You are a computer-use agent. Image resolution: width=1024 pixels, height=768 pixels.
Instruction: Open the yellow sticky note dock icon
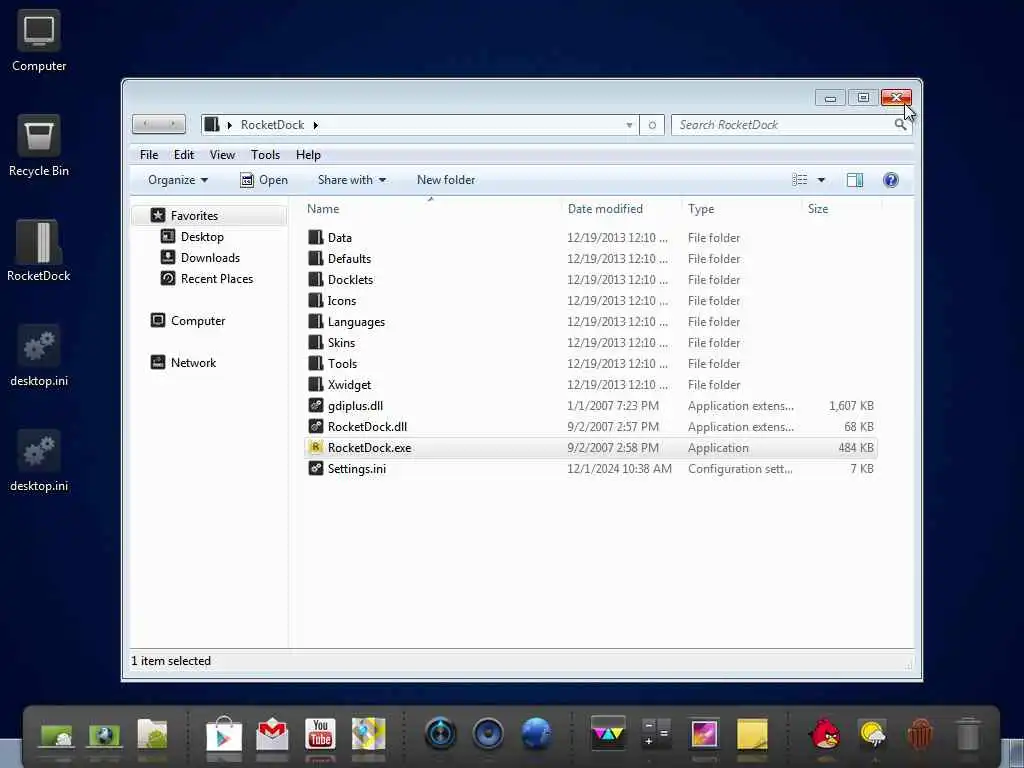tap(752, 733)
